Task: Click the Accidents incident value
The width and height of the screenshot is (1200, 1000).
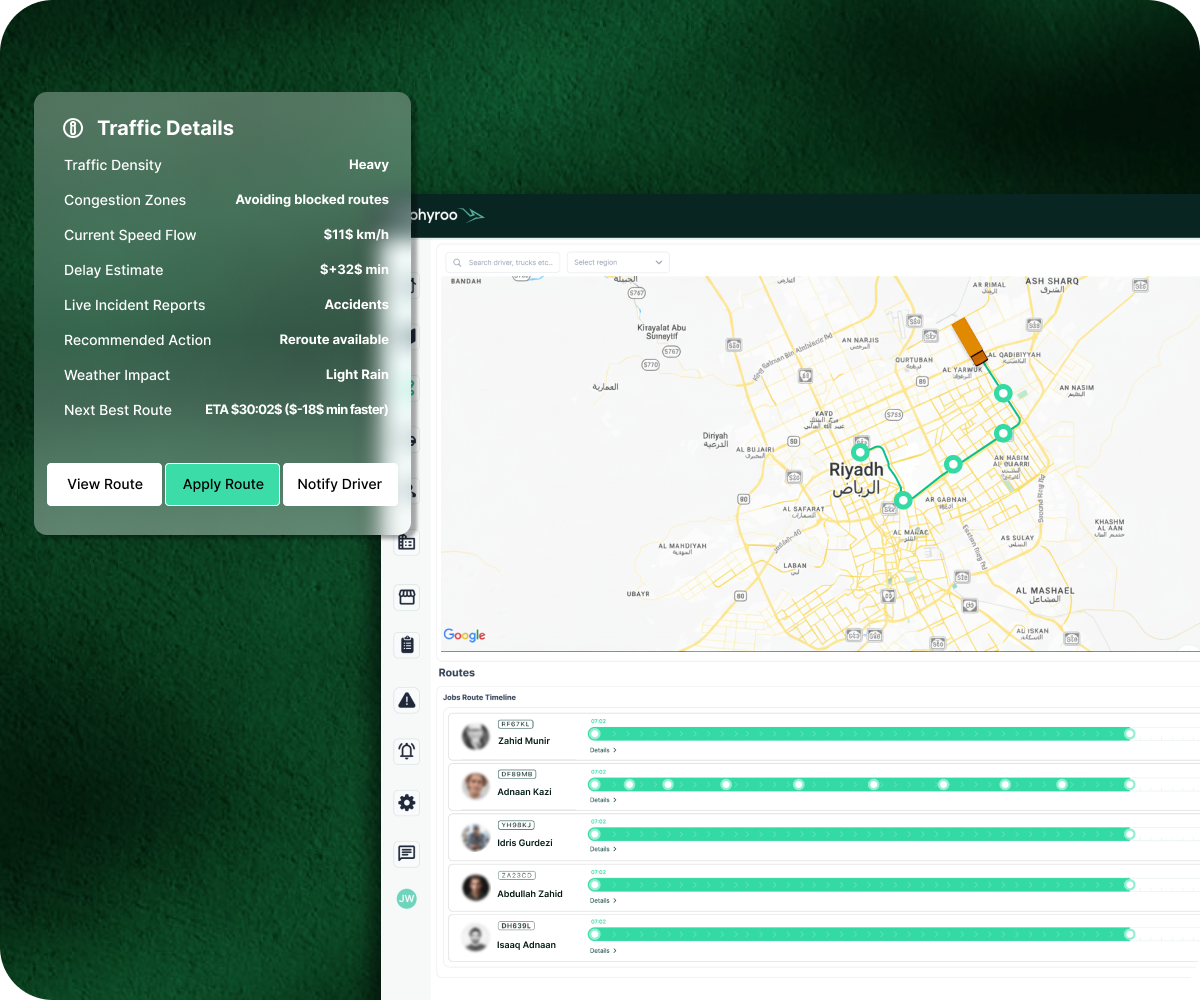Action: [x=357, y=305]
